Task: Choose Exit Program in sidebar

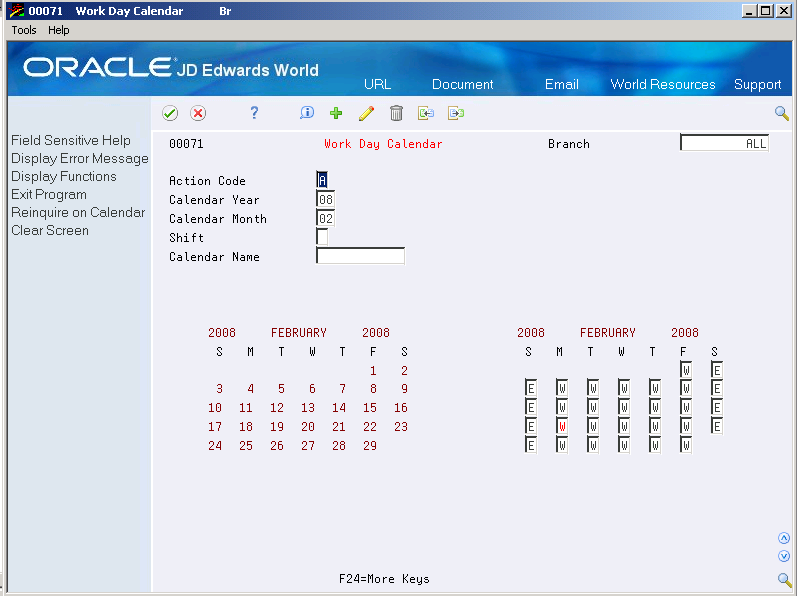Action: pos(49,195)
